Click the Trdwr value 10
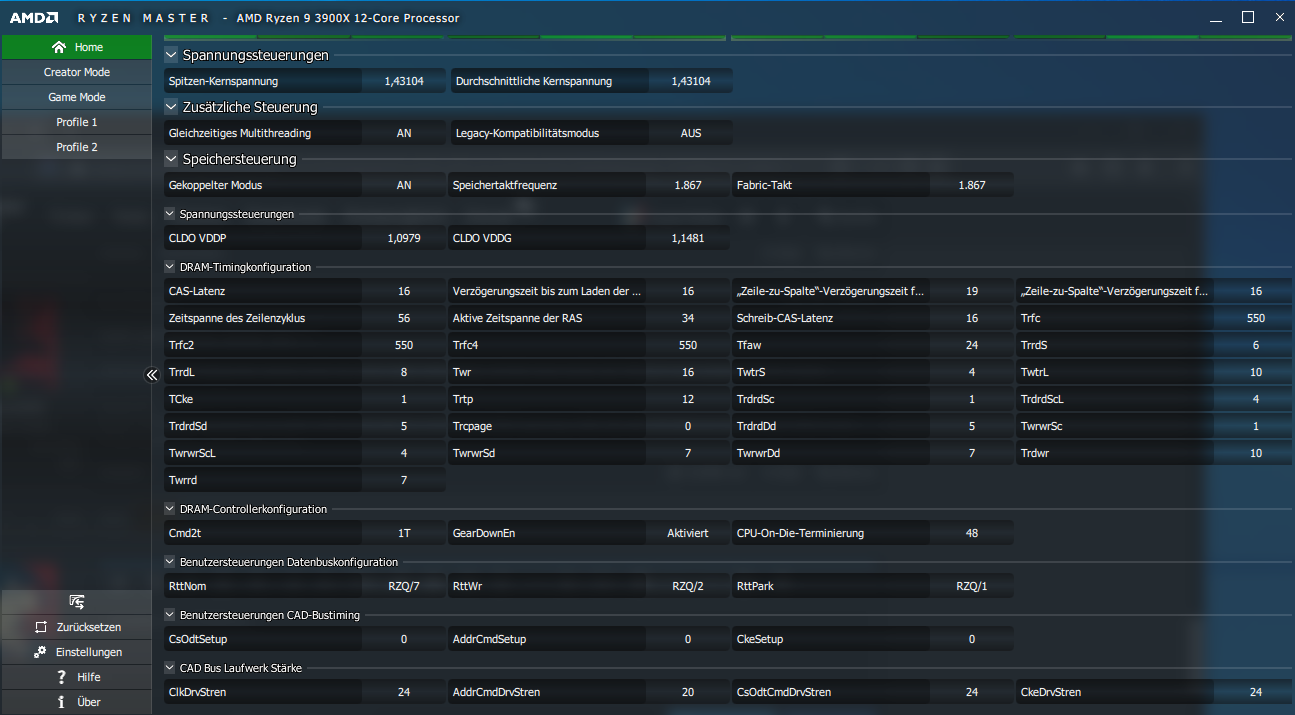The height and width of the screenshot is (715, 1295). click(1256, 453)
